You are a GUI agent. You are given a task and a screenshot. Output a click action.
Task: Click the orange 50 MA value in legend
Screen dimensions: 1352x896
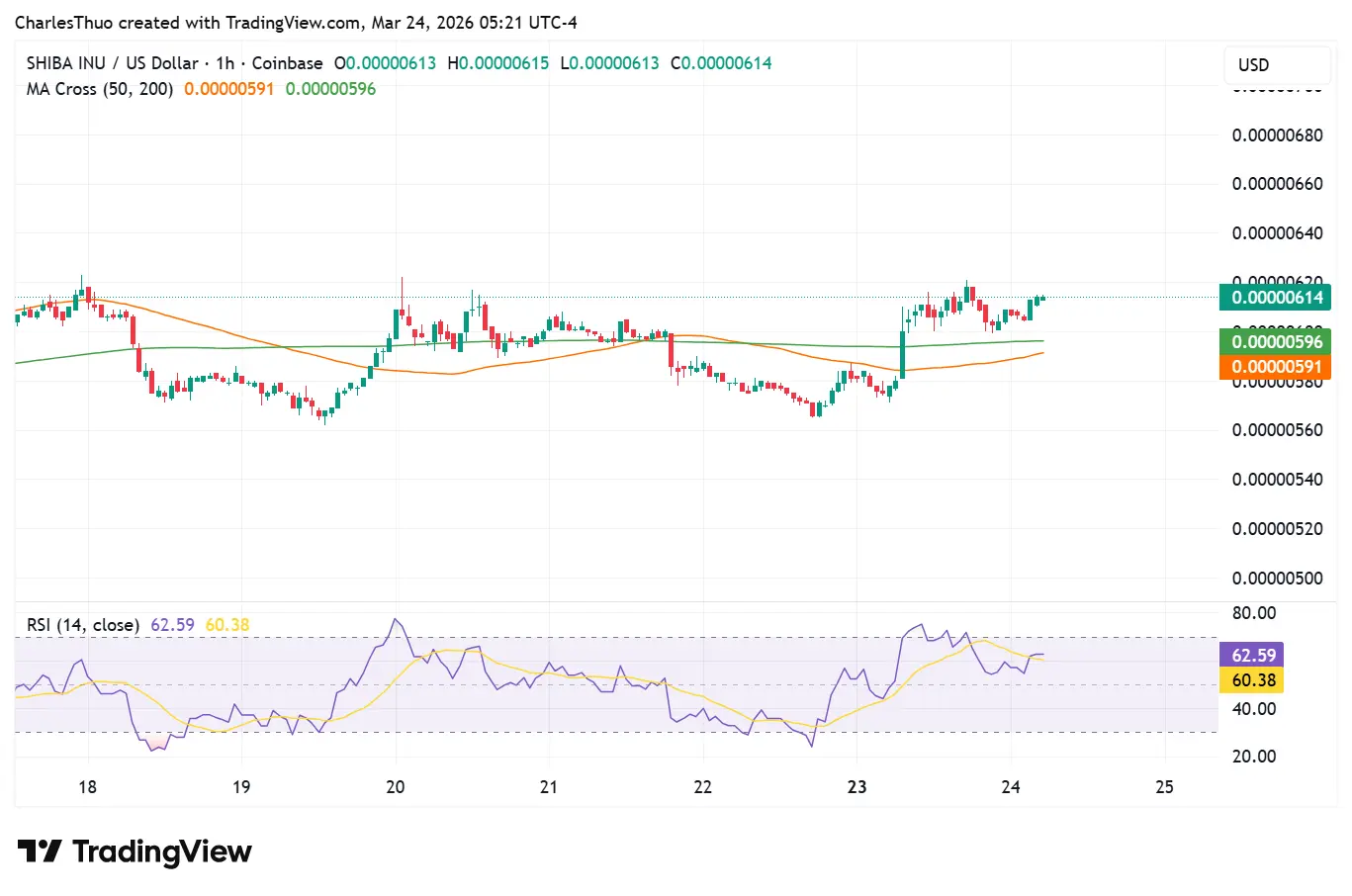pyautogui.click(x=229, y=89)
